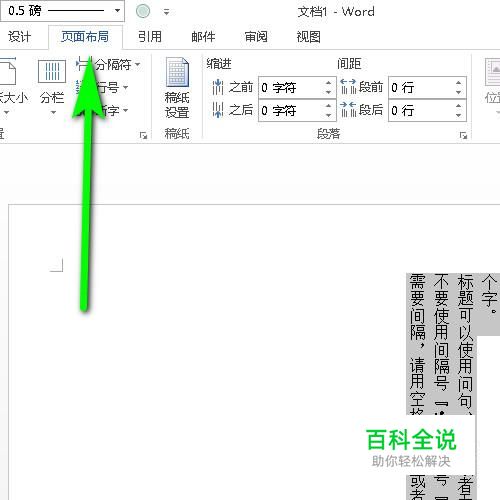Viewport: 500px width, 500px height.
Task: Click the 段后 spacing icon
Action: [348, 109]
